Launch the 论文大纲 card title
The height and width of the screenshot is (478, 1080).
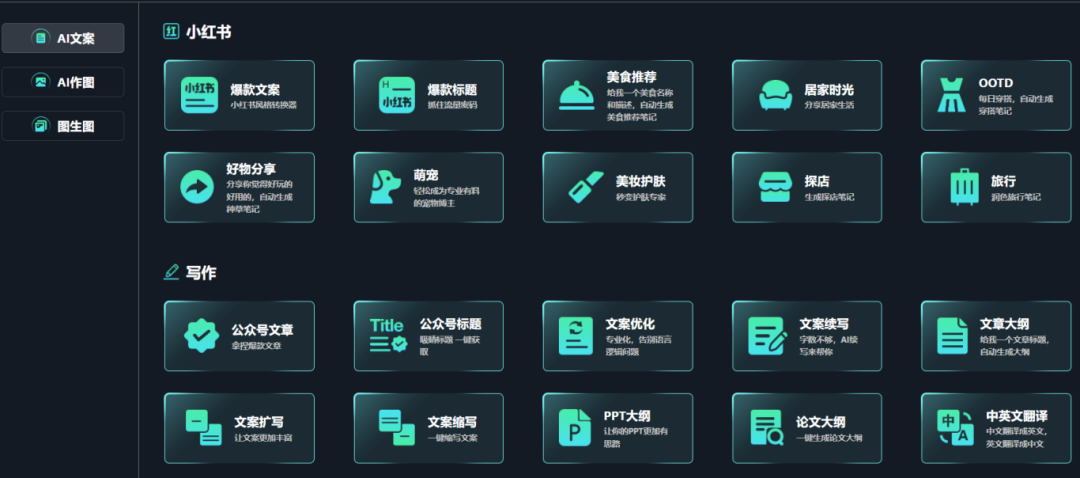pos(821,422)
